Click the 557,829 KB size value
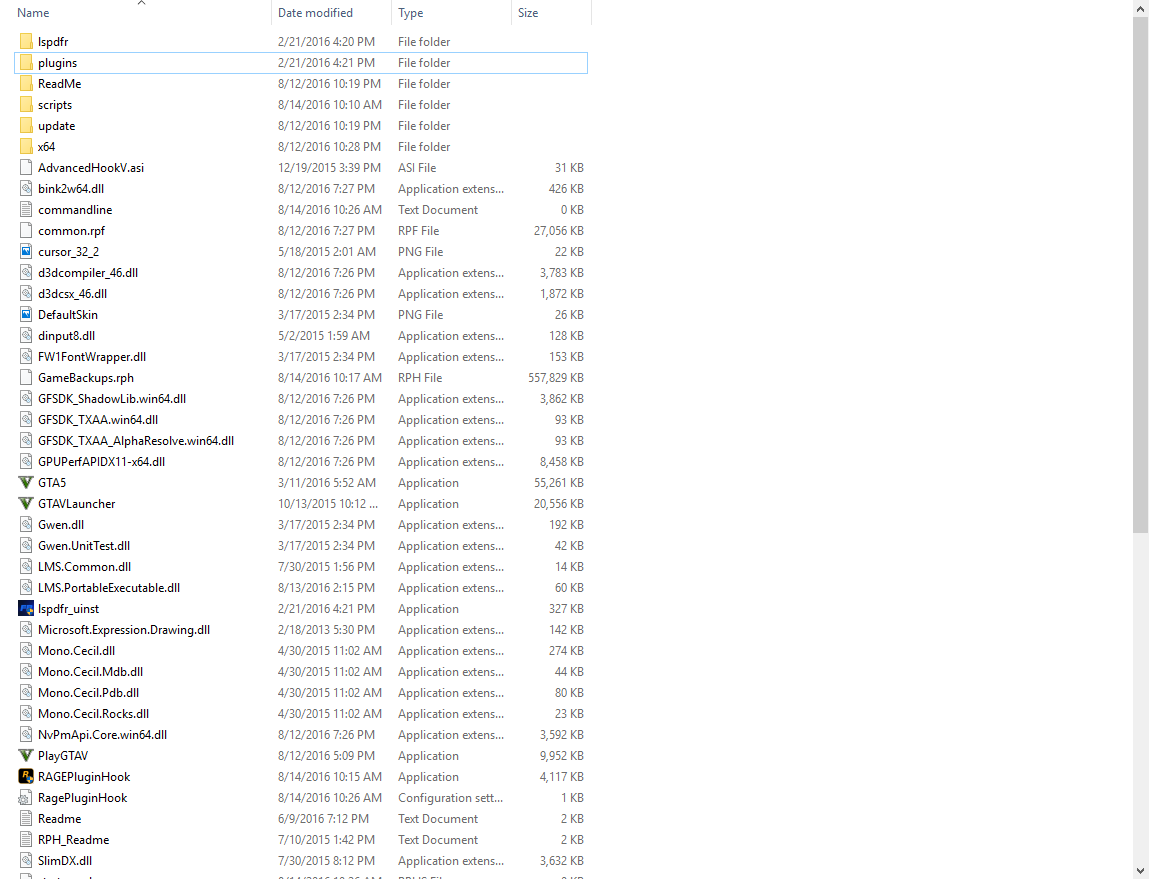Image resolution: width=1149 pixels, height=879 pixels. coord(556,378)
